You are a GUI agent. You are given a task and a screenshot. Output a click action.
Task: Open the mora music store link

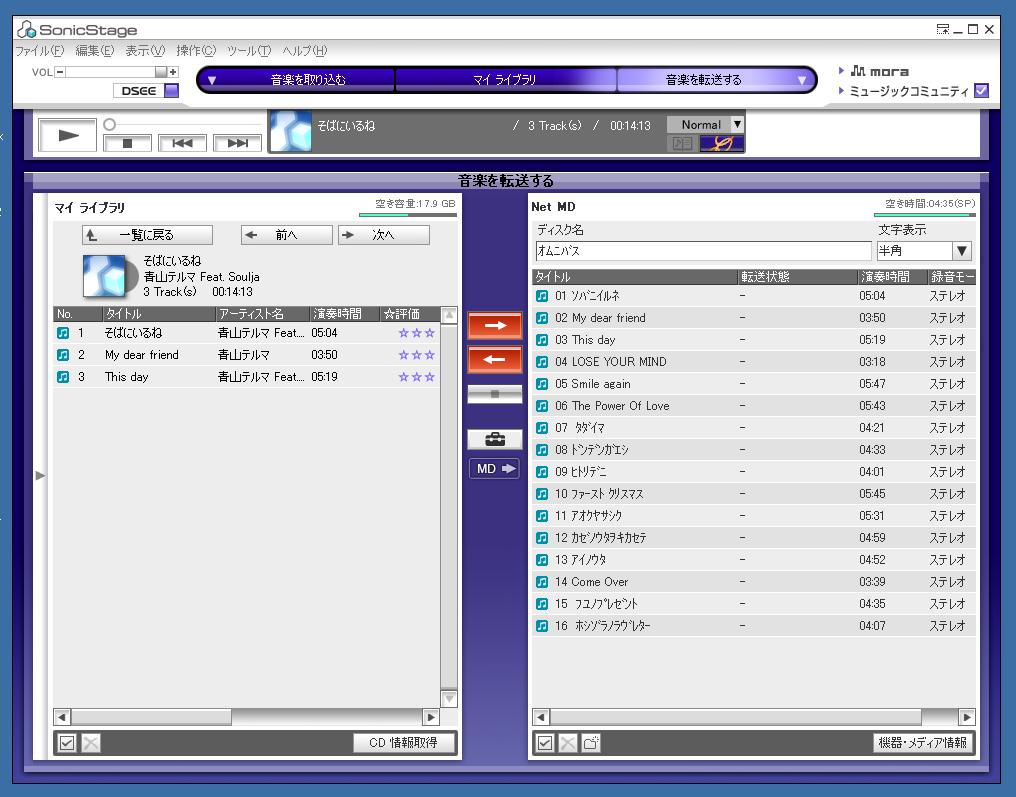pos(879,71)
